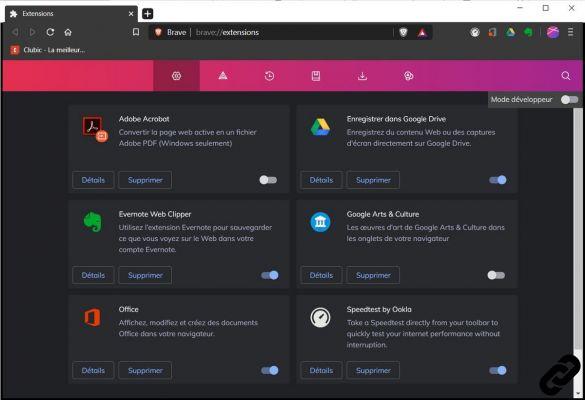Image resolution: width=585 pixels, height=400 pixels.
Task: Click the search magnifier in pink bar
Action: [566, 76]
